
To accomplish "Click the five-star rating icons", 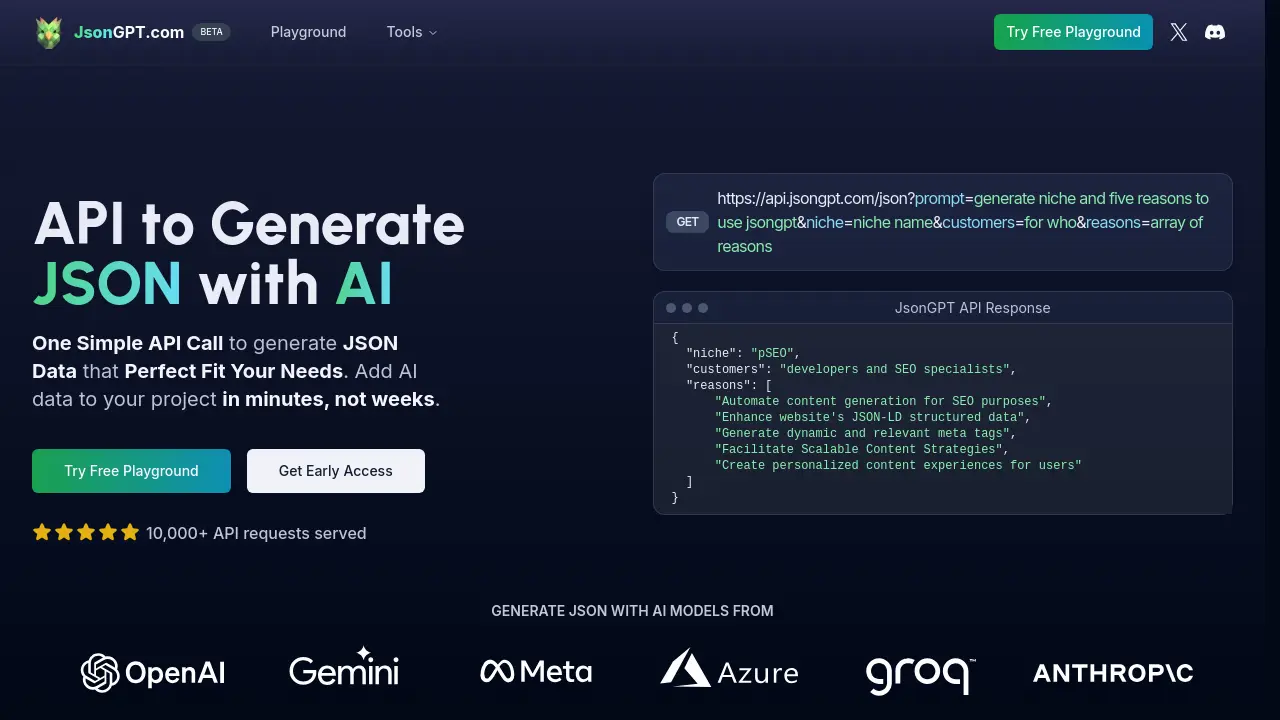I will pyautogui.click(x=86, y=533).
